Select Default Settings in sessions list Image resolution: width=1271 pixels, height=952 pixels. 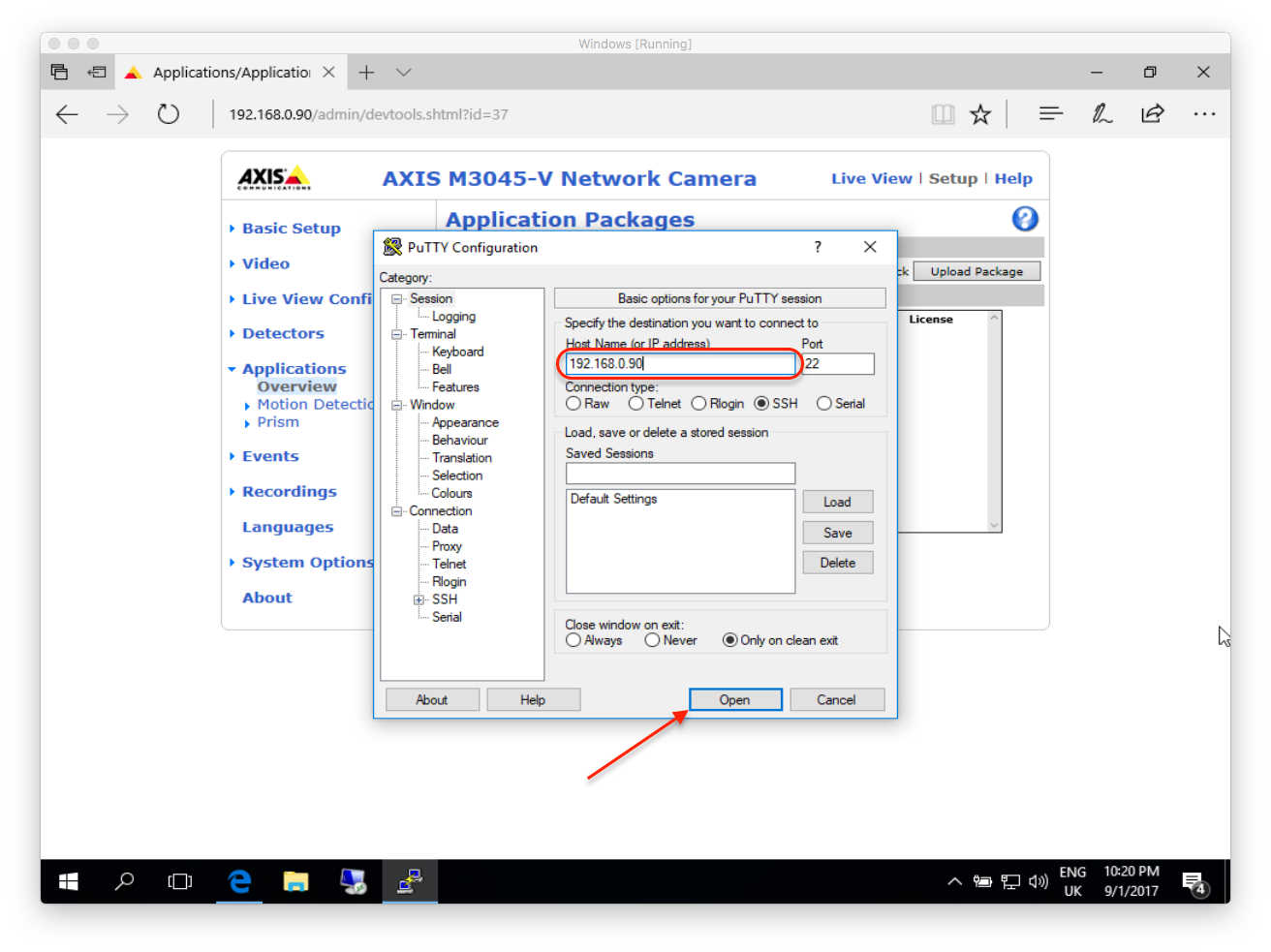pyautogui.click(x=613, y=499)
